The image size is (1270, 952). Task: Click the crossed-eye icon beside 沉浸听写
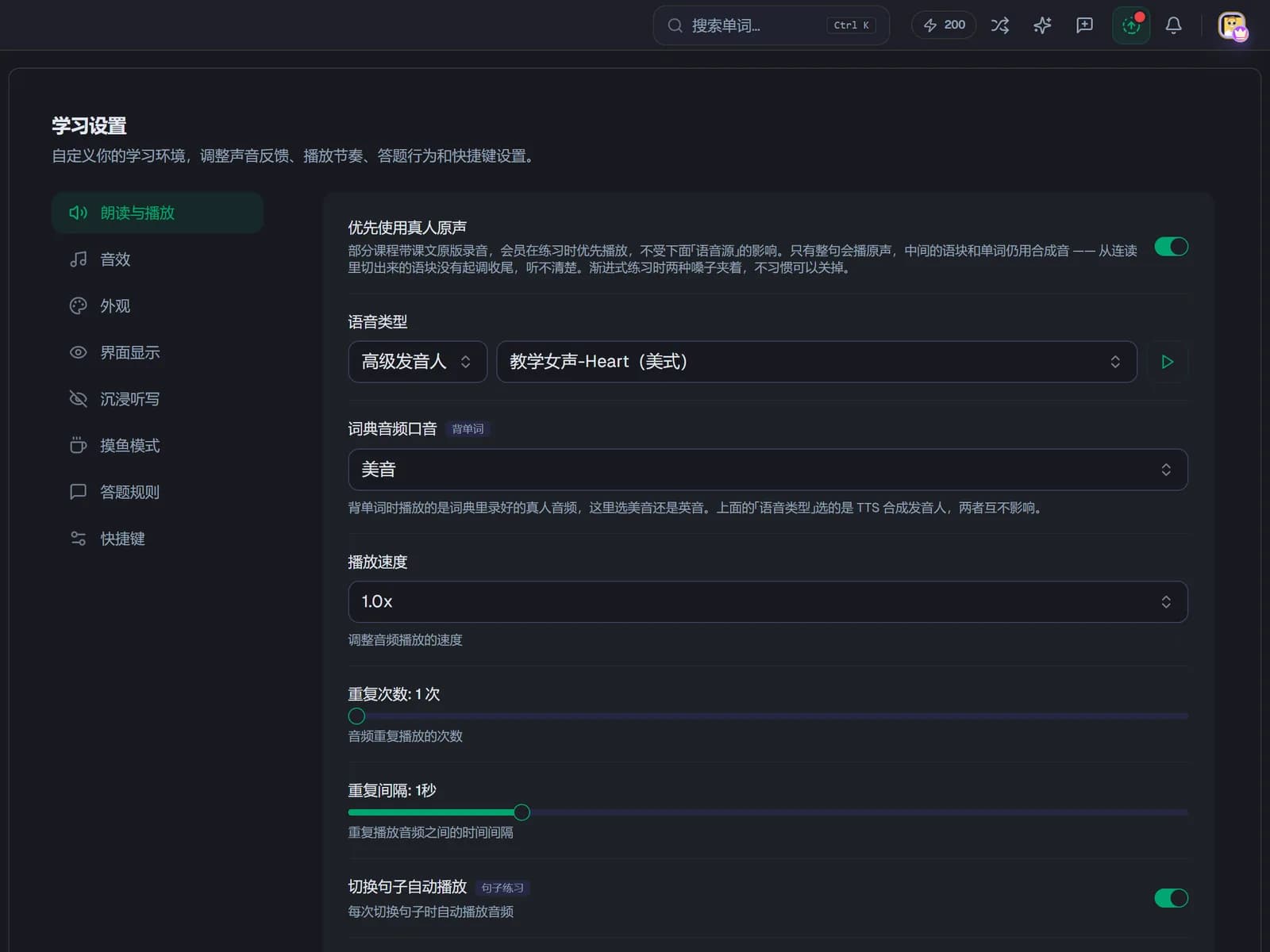point(78,399)
